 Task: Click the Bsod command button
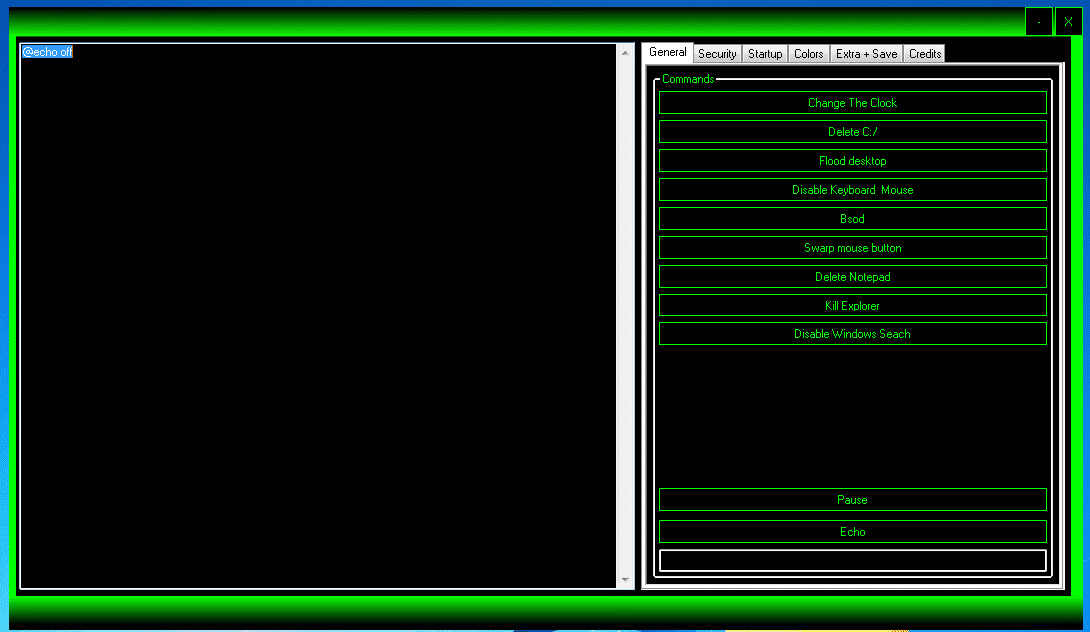tap(852, 218)
